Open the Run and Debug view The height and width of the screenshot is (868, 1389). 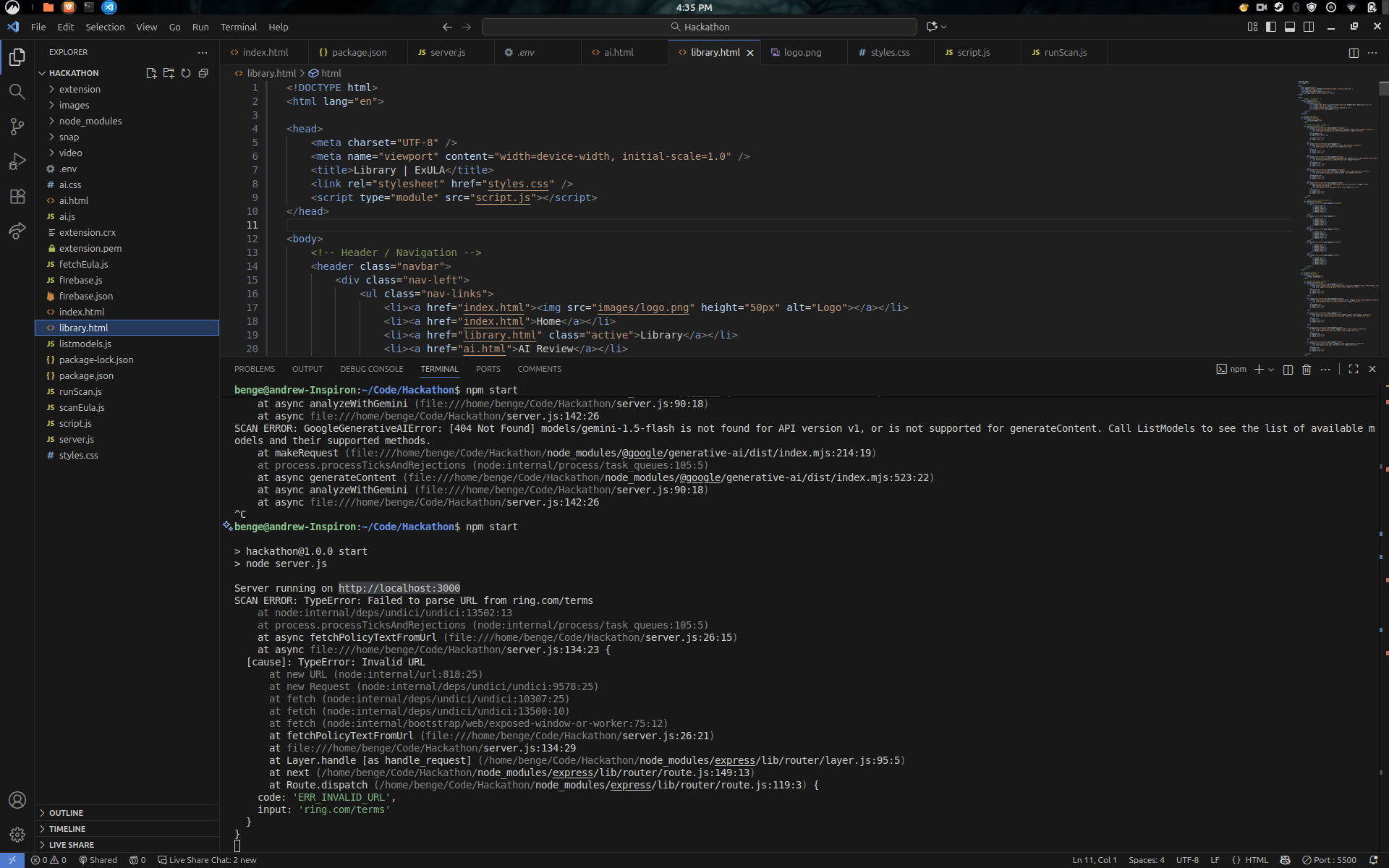click(17, 161)
